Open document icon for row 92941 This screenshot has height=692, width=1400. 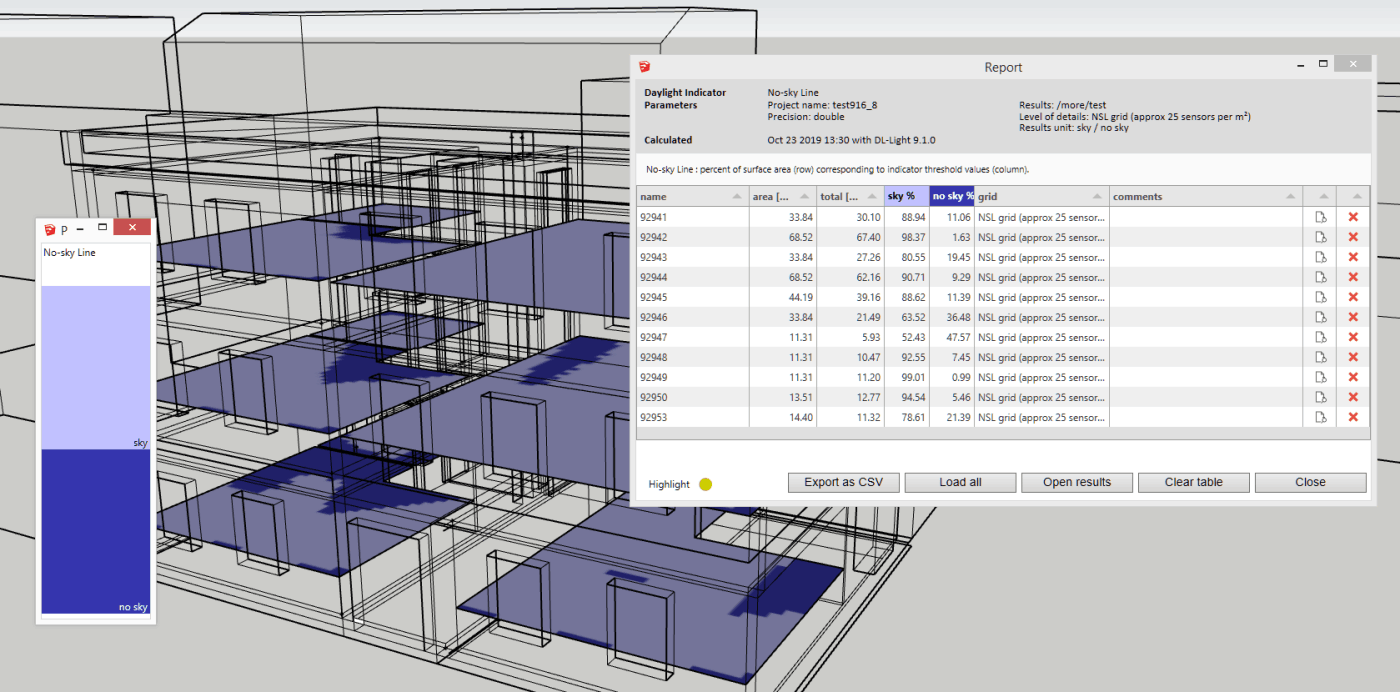[1320, 217]
